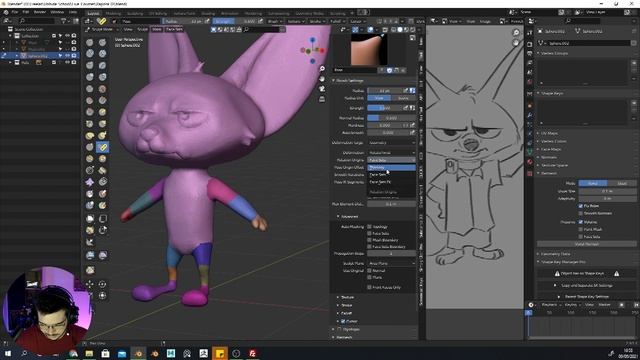Collapse the Brush Settings panel
Viewport: 640px width, 360px height.
[x=334, y=80]
